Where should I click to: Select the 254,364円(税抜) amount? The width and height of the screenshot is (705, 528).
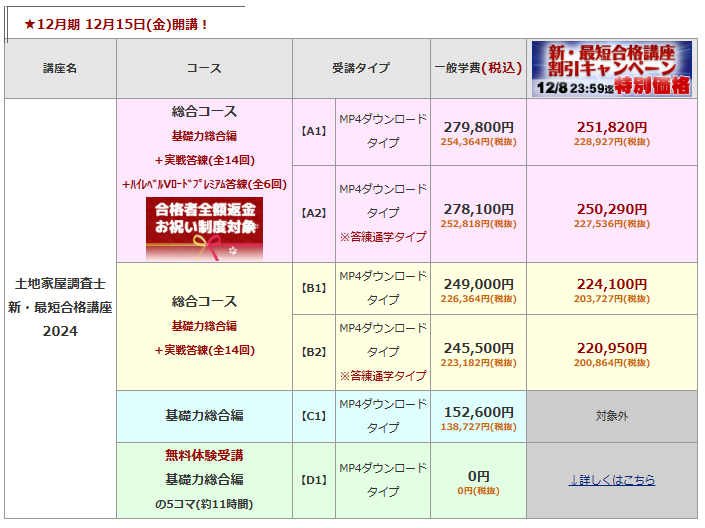tap(478, 142)
